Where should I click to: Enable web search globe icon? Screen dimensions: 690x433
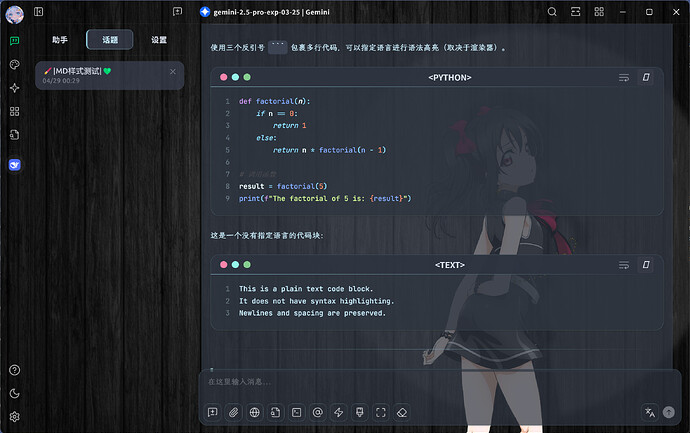tap(254, 412)
